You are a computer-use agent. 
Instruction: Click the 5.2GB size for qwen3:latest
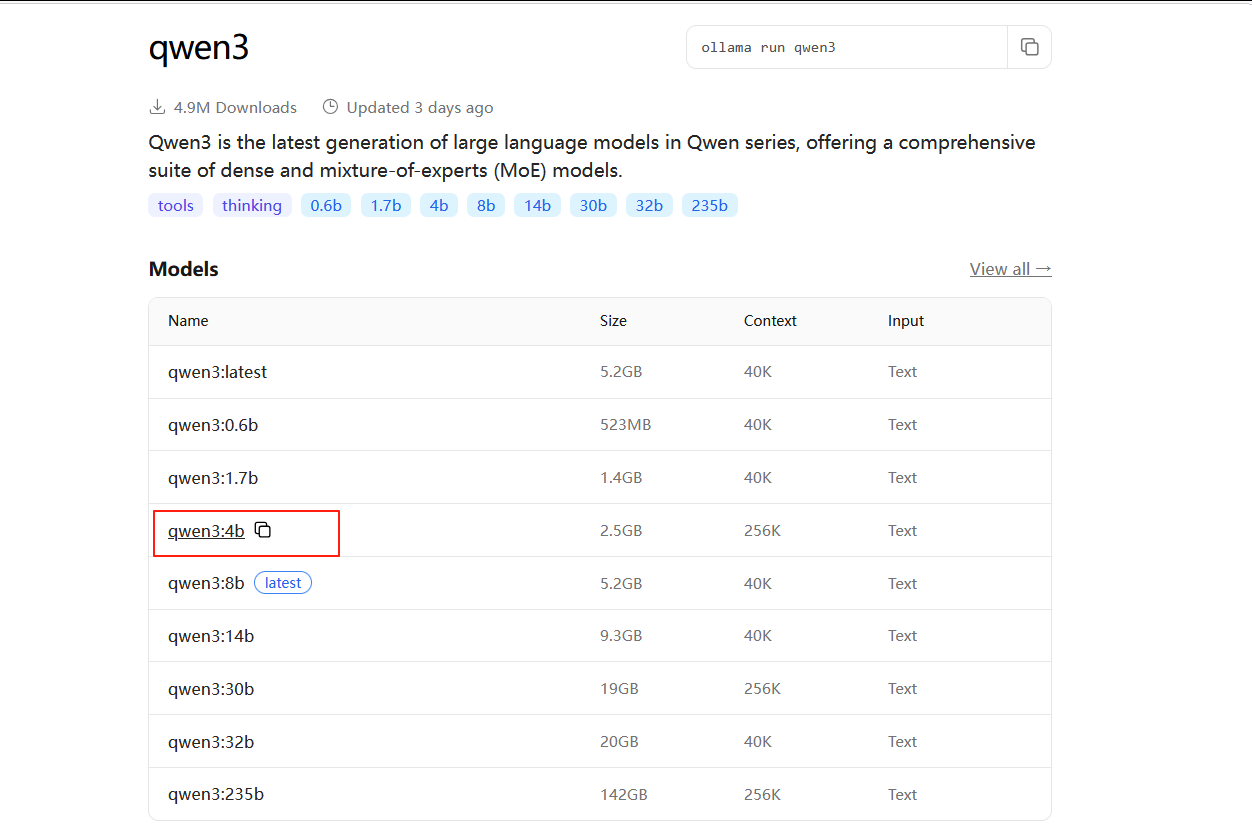[x=621, y=372]
